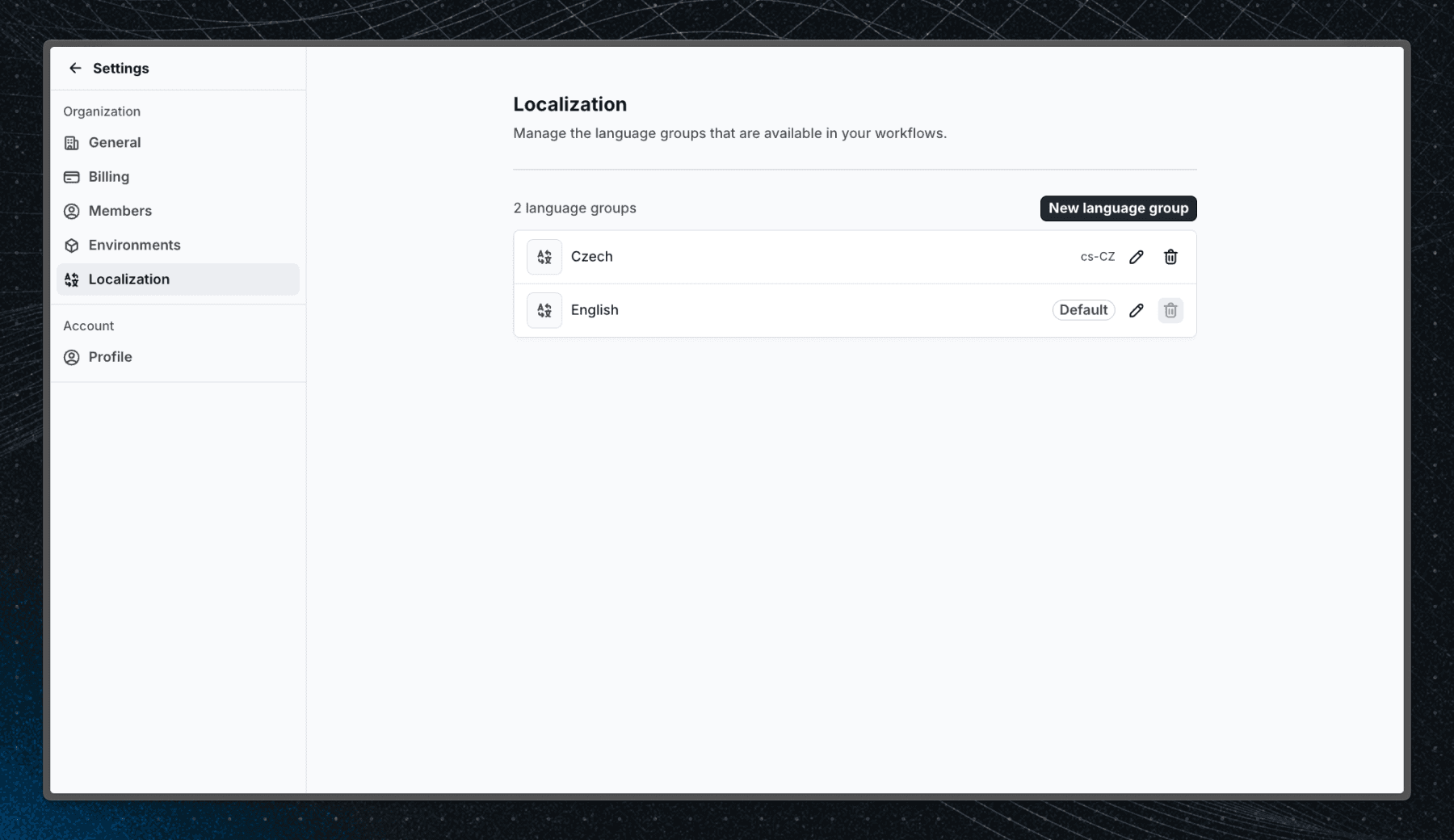This screenshot has height=840, width=1454.
Task: Click the back arrow next to Settings
Action: point(75,68)
